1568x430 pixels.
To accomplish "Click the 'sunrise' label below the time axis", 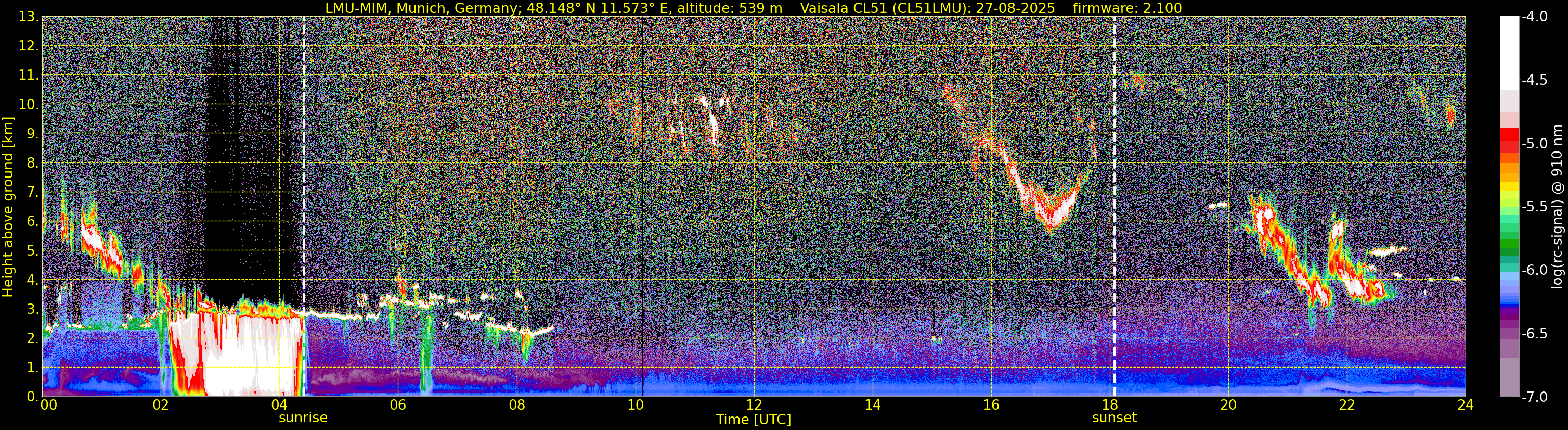I will coord(303,418).
